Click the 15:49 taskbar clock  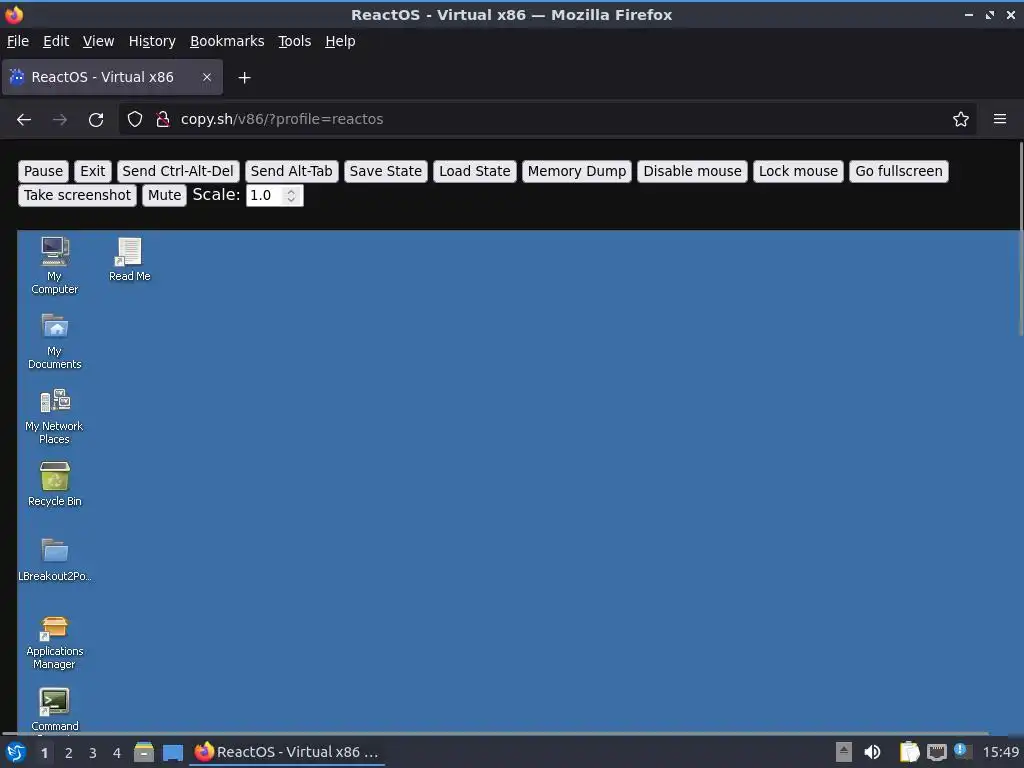(x=1000, y=752)
